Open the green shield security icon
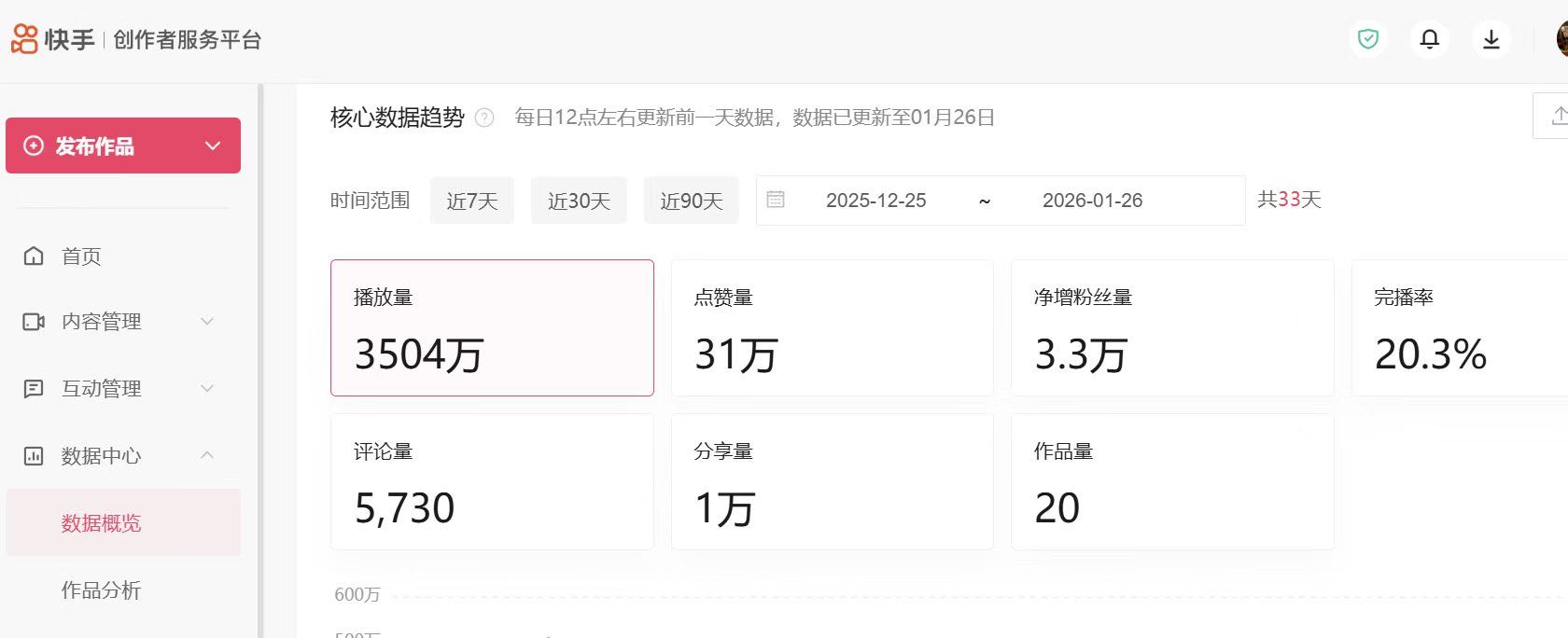Viewport: 1568px width, 638px height. pos(1368,39)
